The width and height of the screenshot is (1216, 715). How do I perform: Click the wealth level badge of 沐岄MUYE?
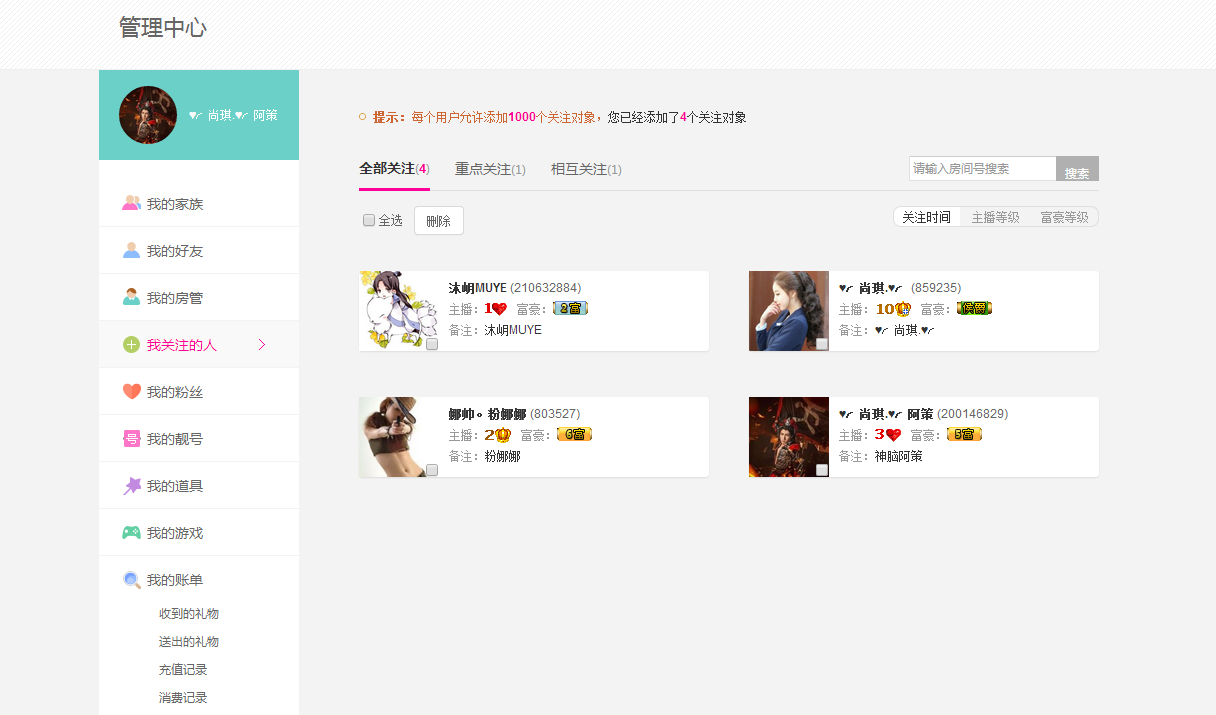[x=570, y=309]
